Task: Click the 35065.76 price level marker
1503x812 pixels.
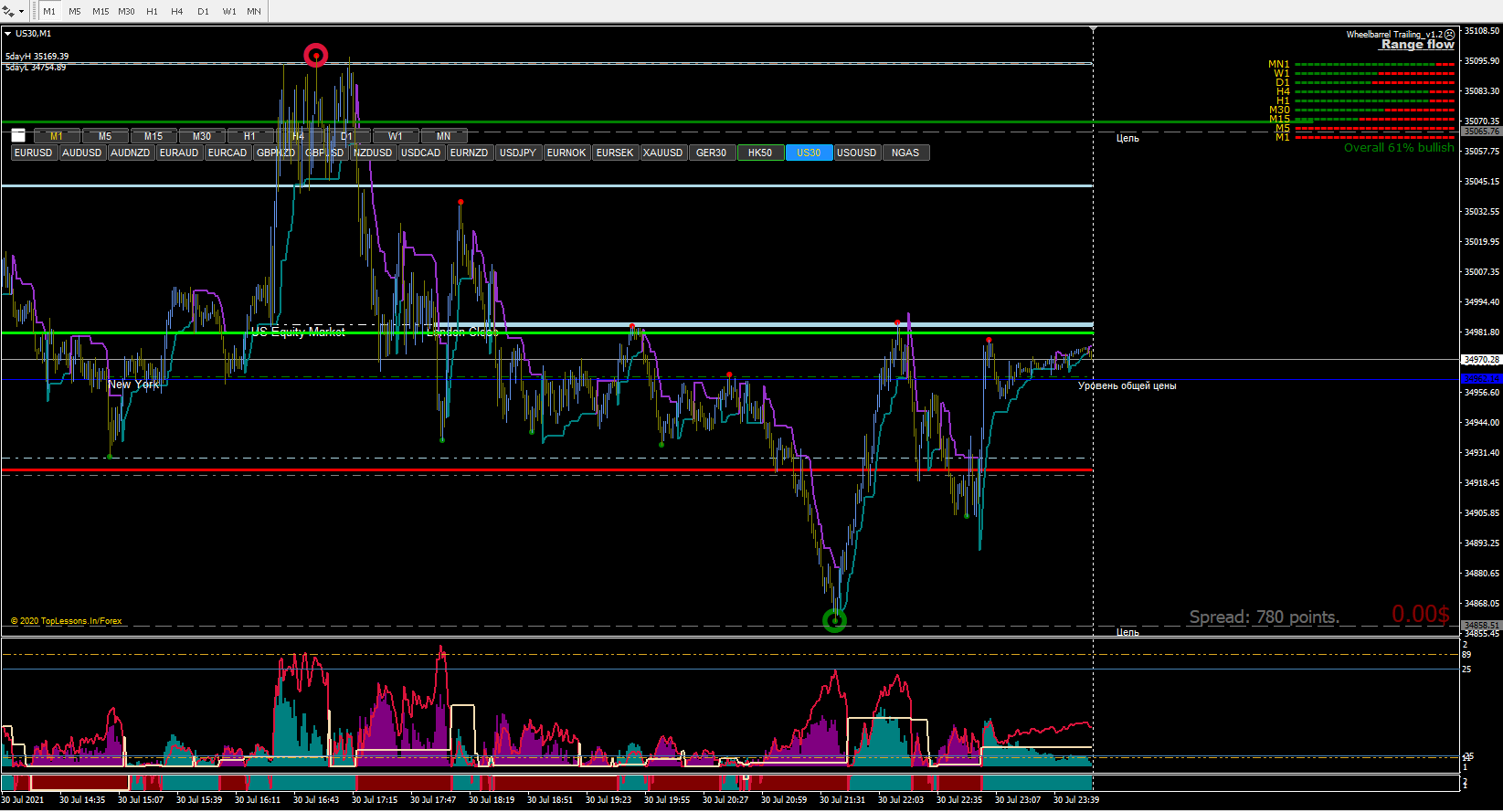Action: point(1482,132)
